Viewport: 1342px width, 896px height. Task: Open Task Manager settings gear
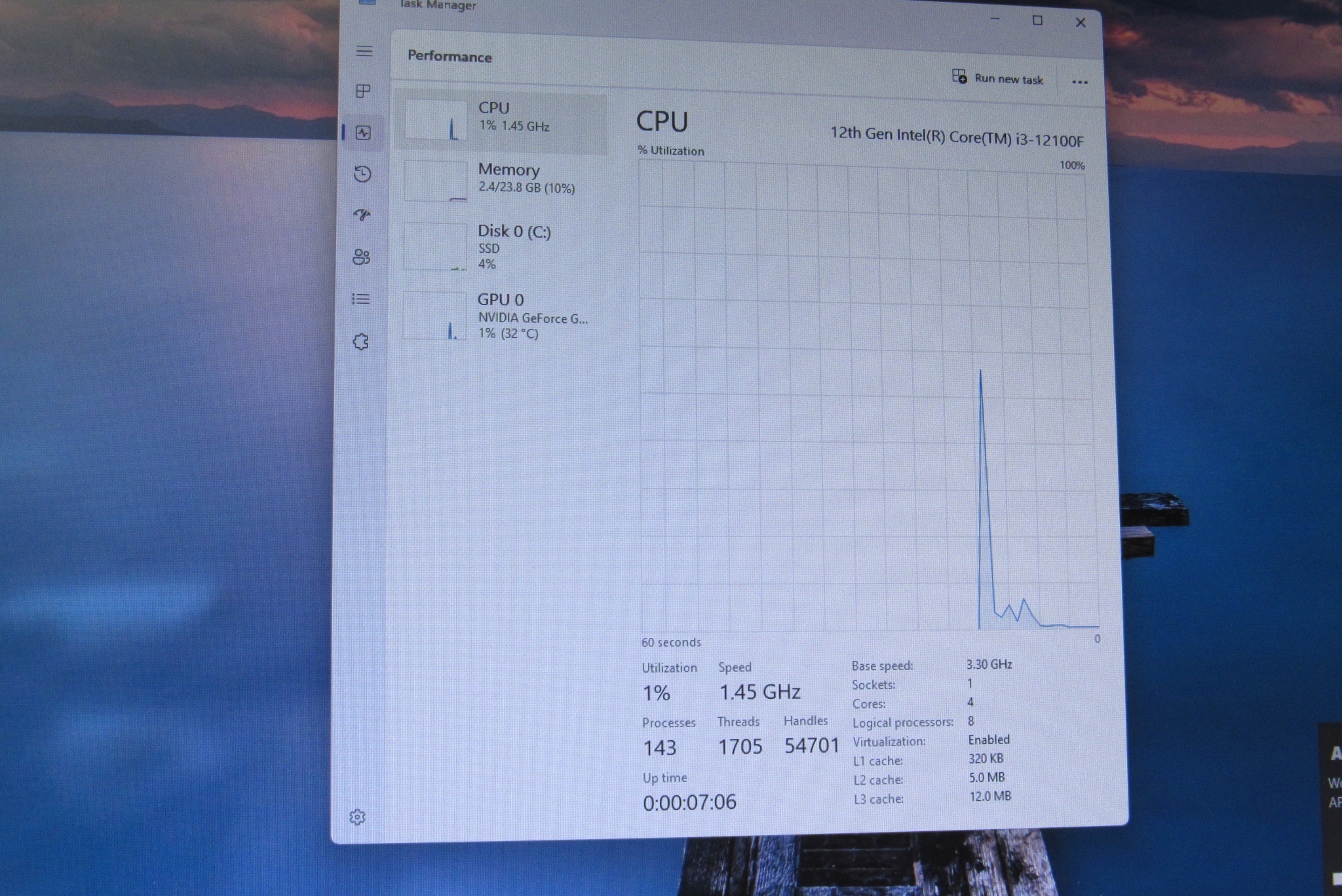357,817
